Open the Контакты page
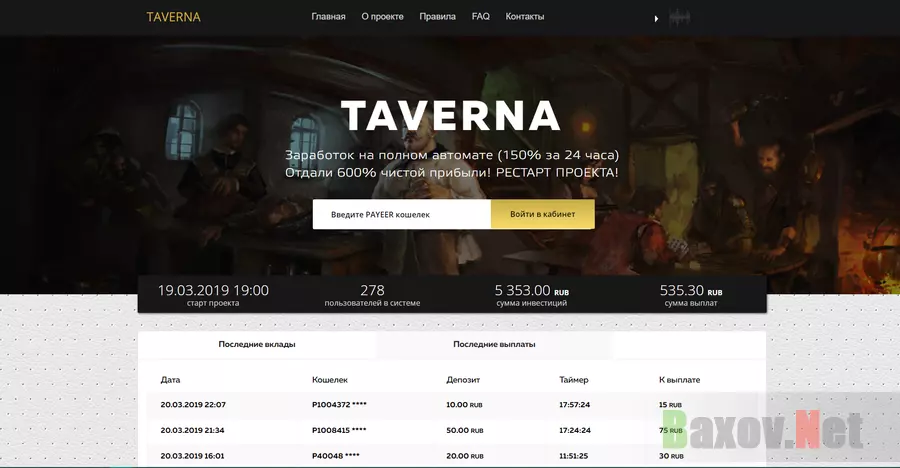Screen dimensions: 900x468 click(x=525, y=17)
